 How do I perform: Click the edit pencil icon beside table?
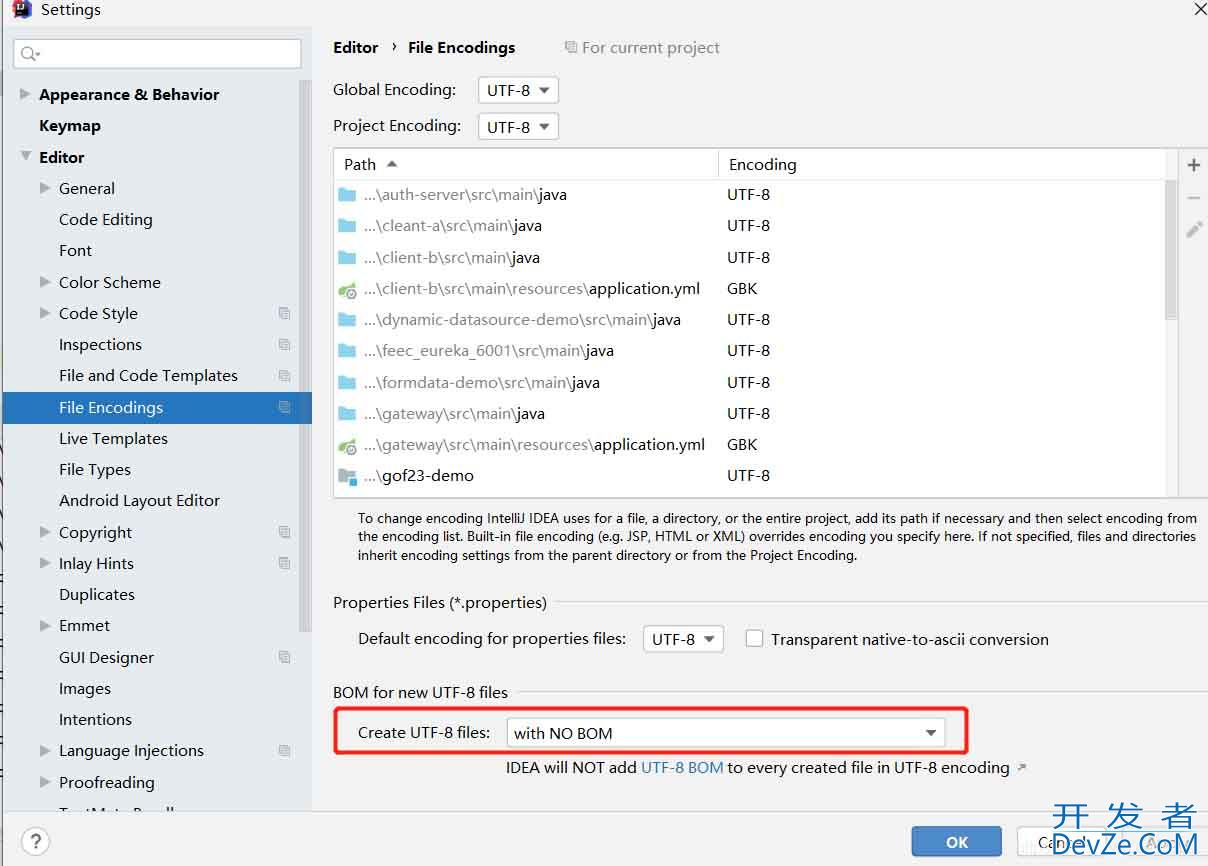(x=1193, y=230)
